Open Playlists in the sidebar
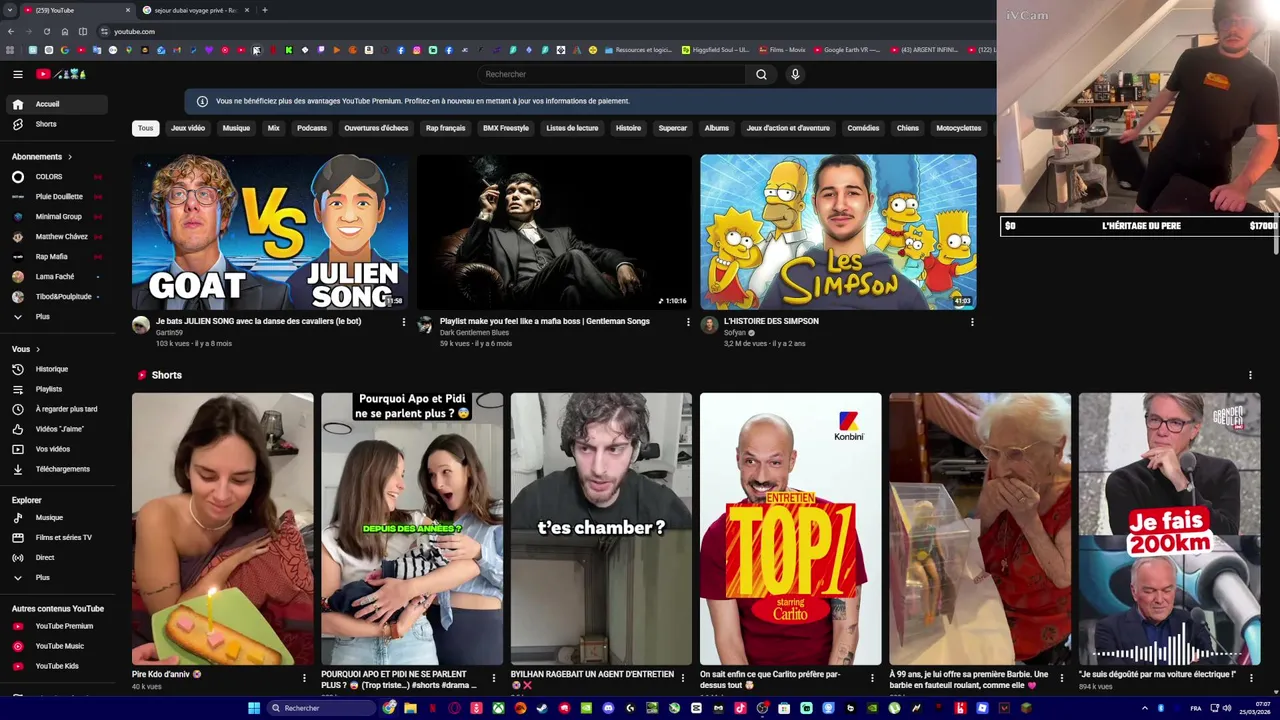This screenshot has height=720, width=1280. (x=58, y=389)
